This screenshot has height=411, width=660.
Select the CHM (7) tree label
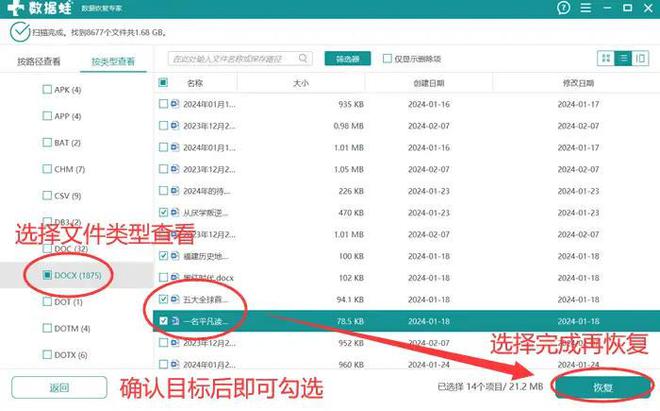click(69, 169)
